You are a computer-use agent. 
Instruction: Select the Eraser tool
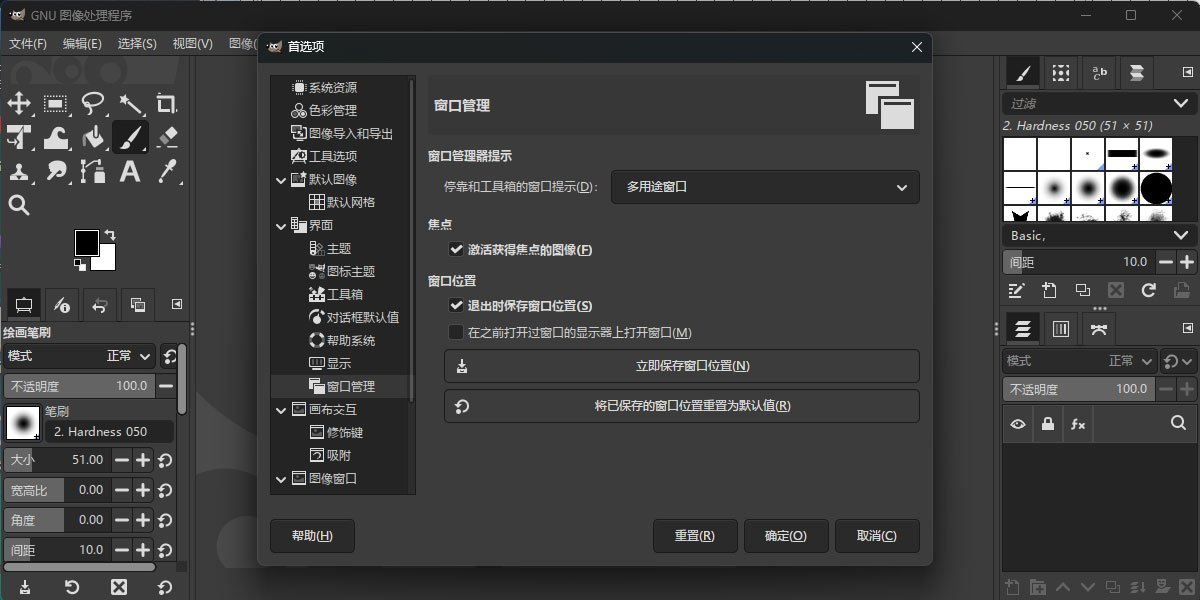(167, 137)
